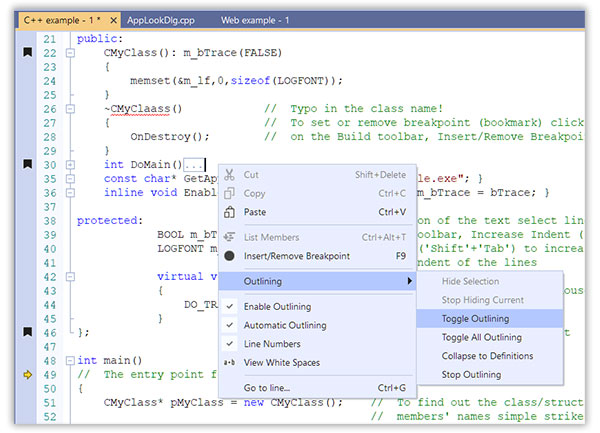Click the collapsed "..." box after DoMain()
Image resolution: width=600 pixels, height=433 pixels.
click(x=196, y=165)
